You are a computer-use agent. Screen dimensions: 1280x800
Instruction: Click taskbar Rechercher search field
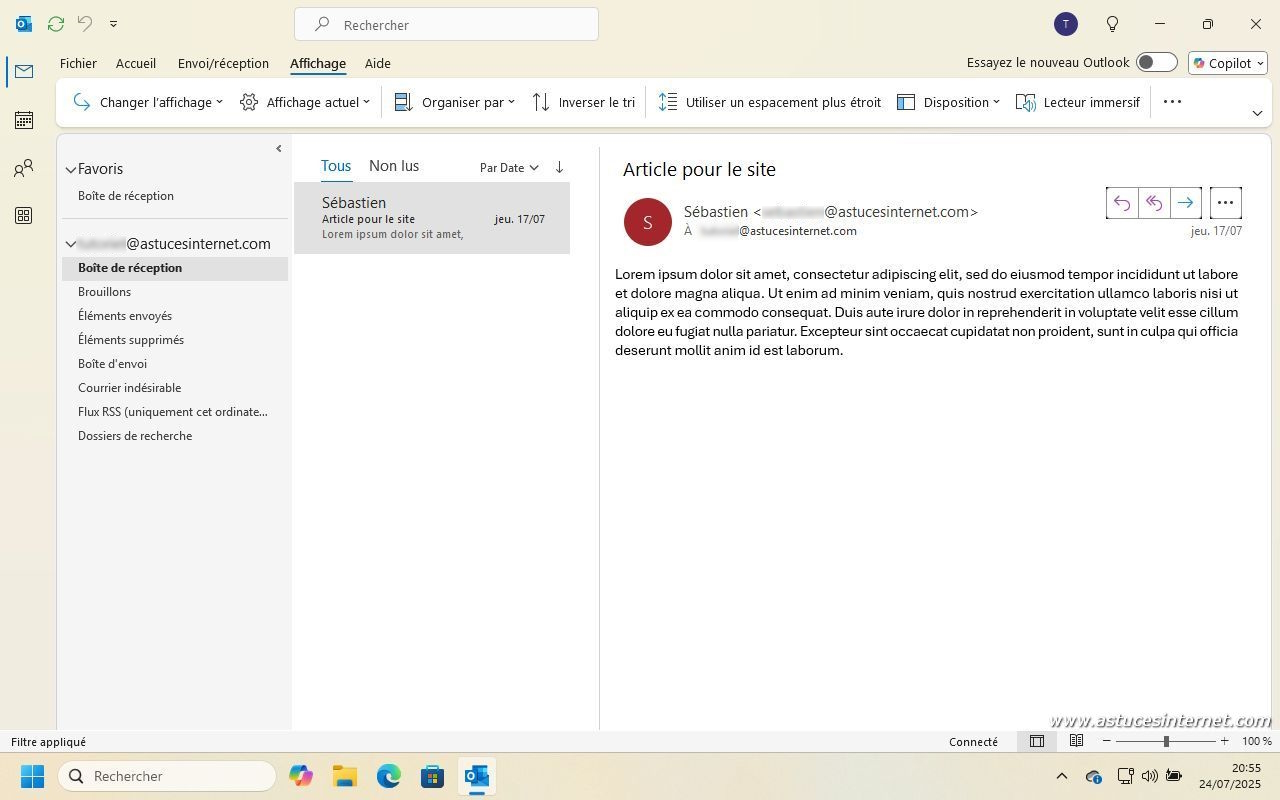pos(168,776)
